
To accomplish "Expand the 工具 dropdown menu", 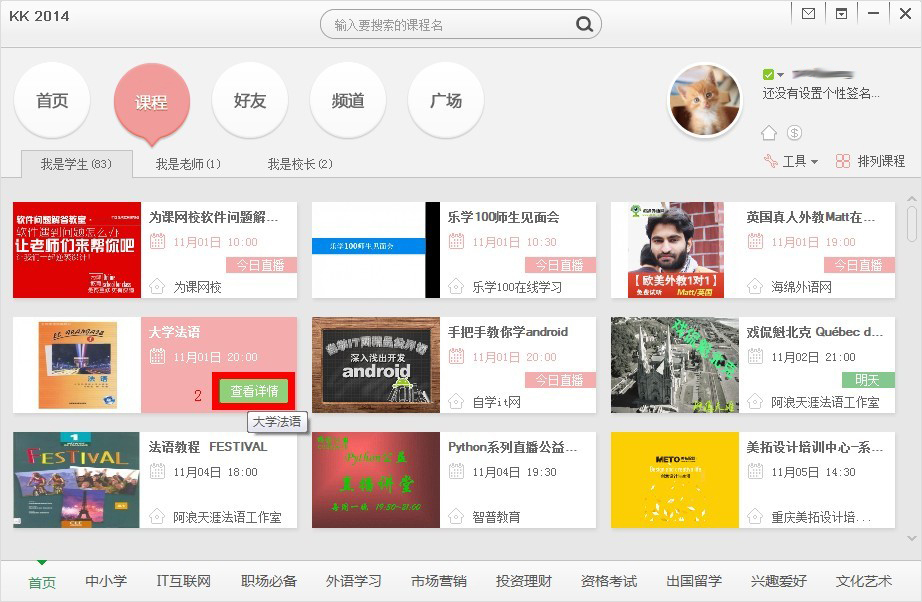I will point(814,162).
